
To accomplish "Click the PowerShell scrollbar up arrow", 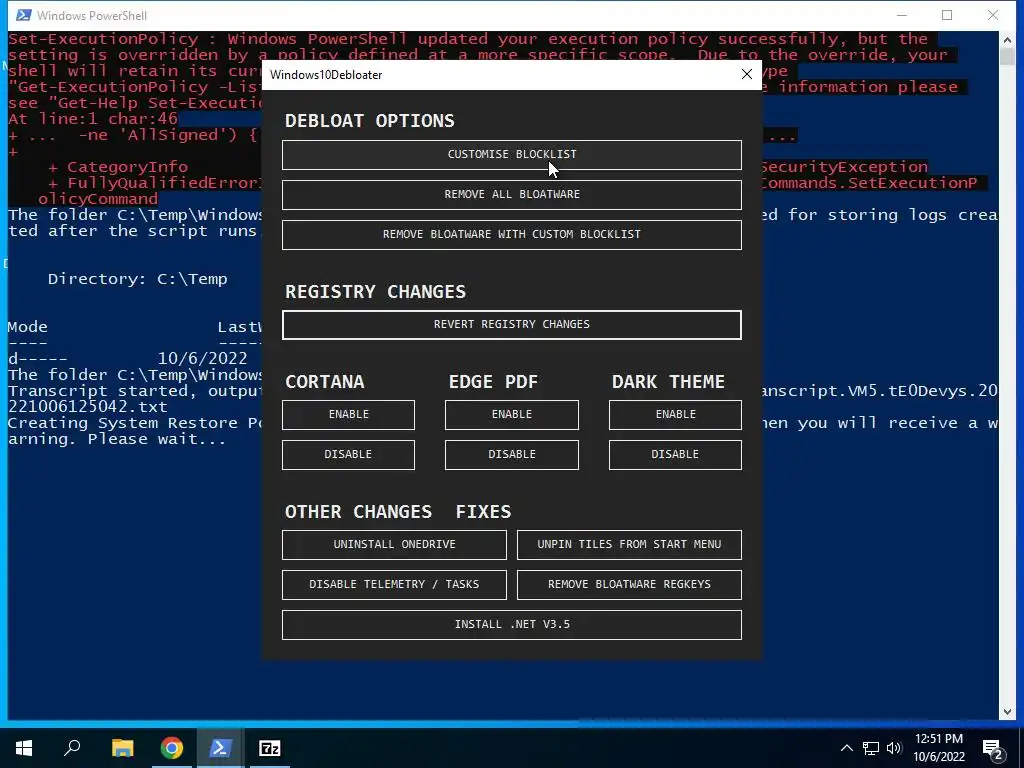I will point(1007,39).
